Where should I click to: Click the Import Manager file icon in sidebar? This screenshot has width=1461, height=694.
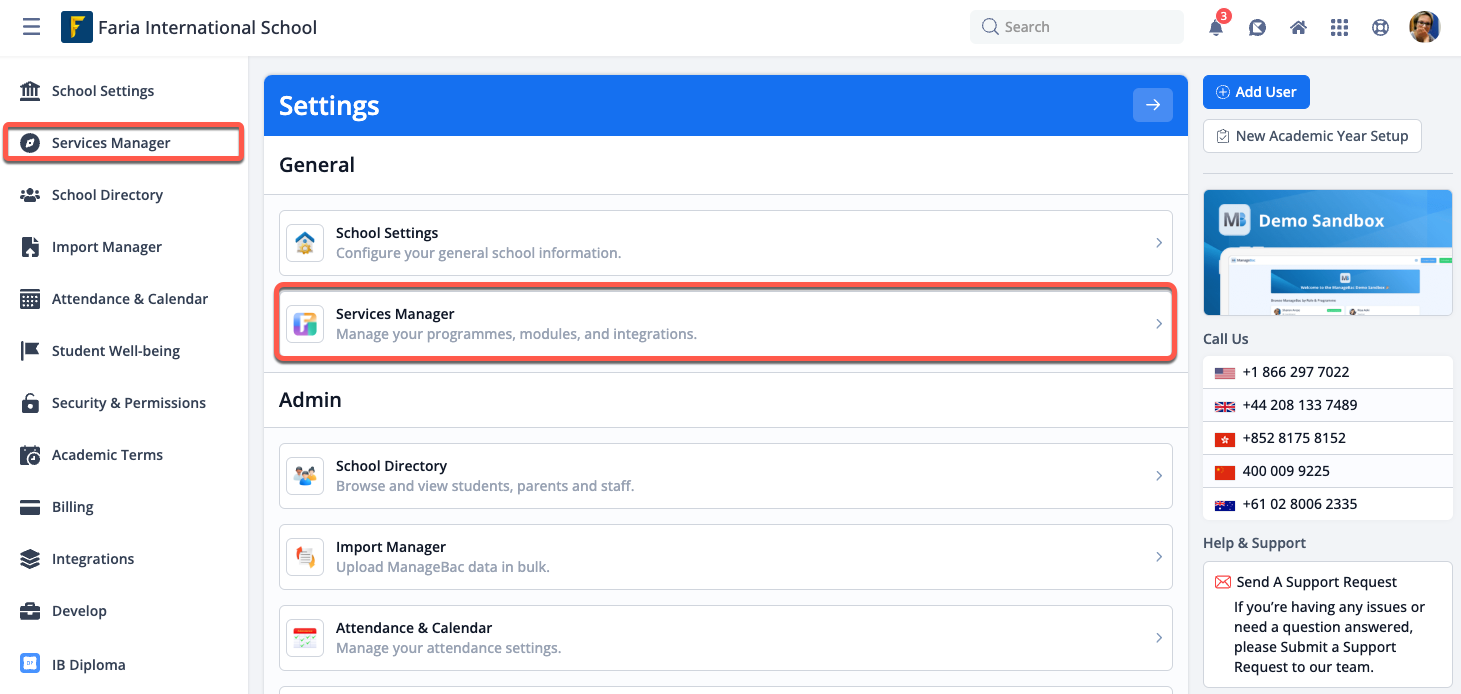(30, 247)
